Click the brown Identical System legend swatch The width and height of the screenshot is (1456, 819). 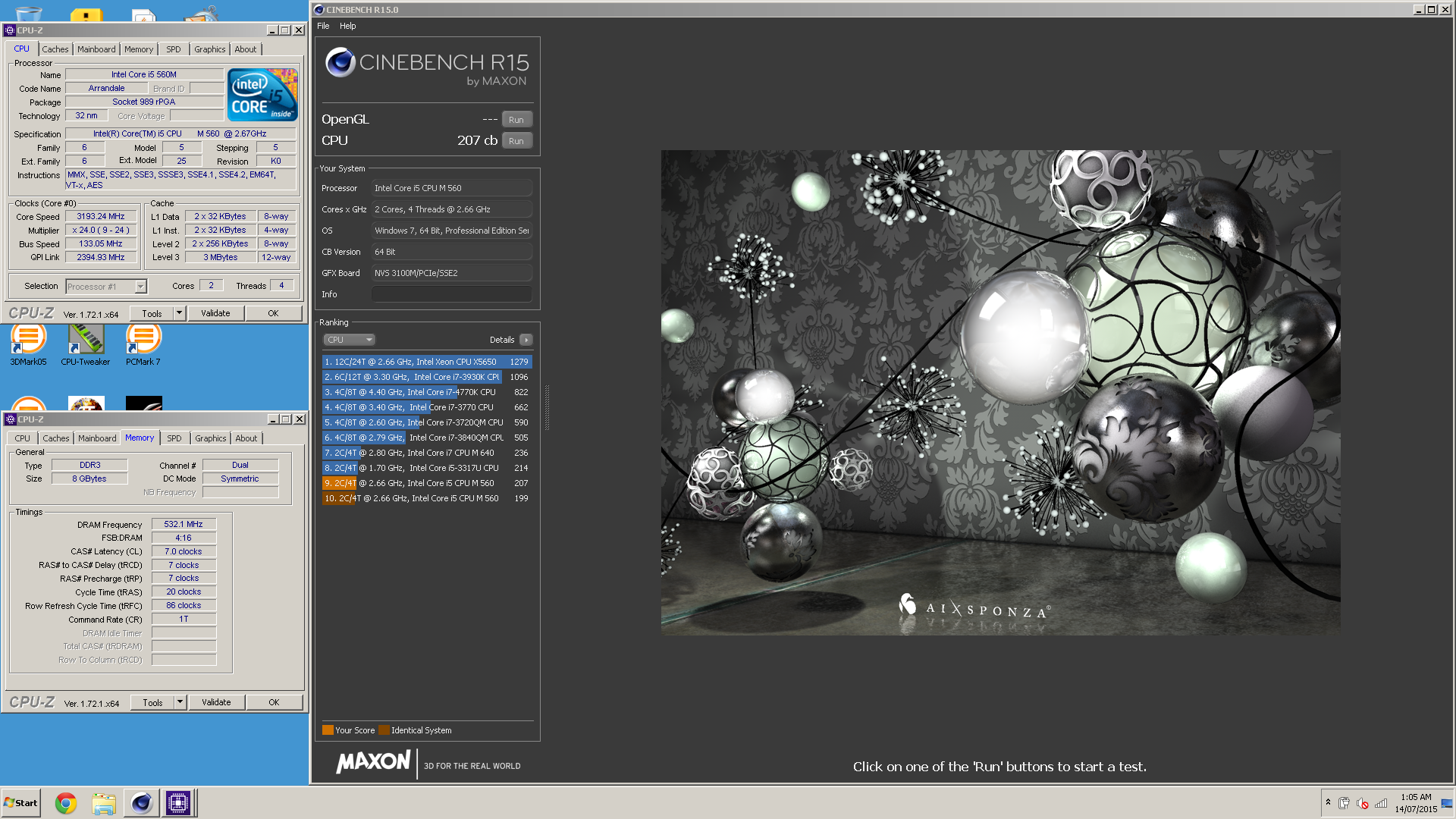(384, 730)
